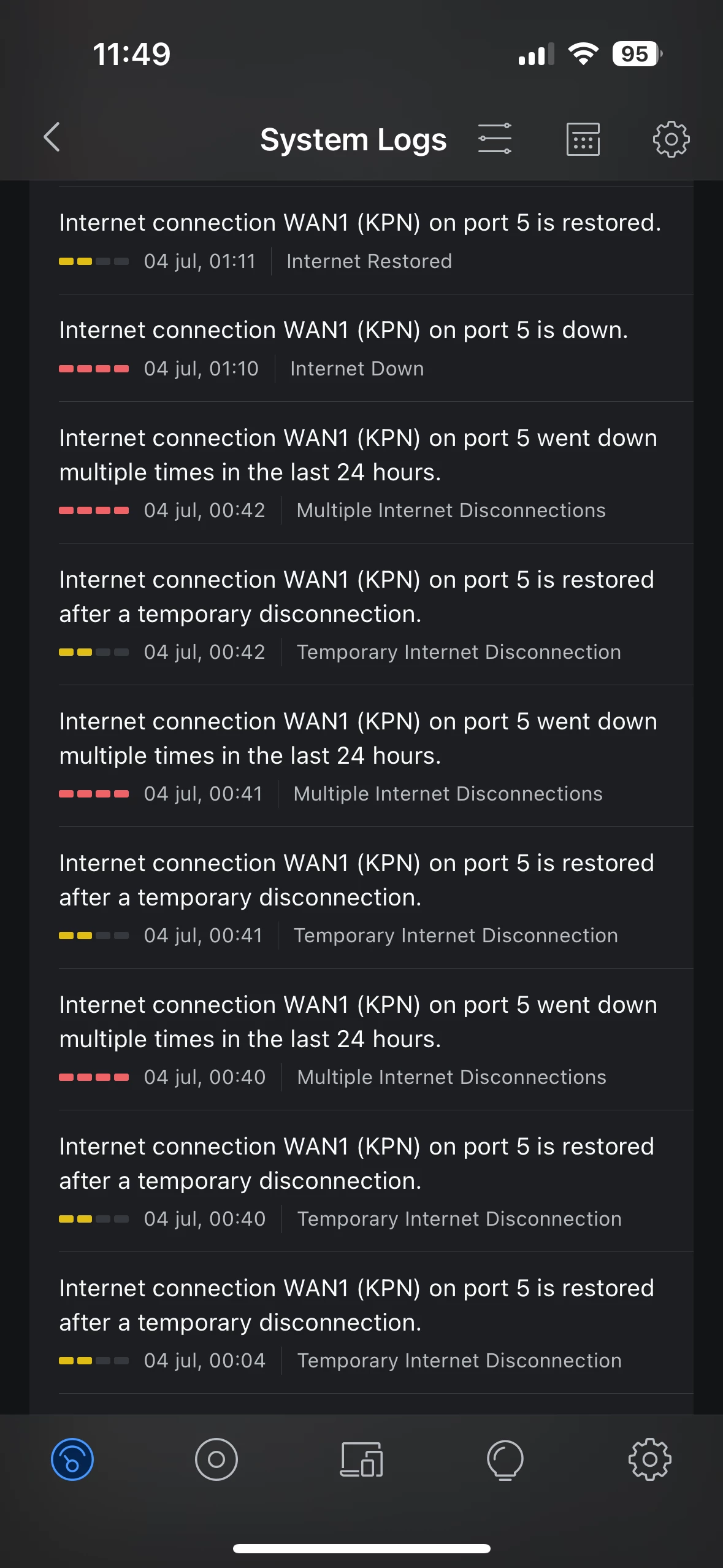Open the insights lightbulb tab
Viewport: 723px width, 1568px height.
[505, 1459]
